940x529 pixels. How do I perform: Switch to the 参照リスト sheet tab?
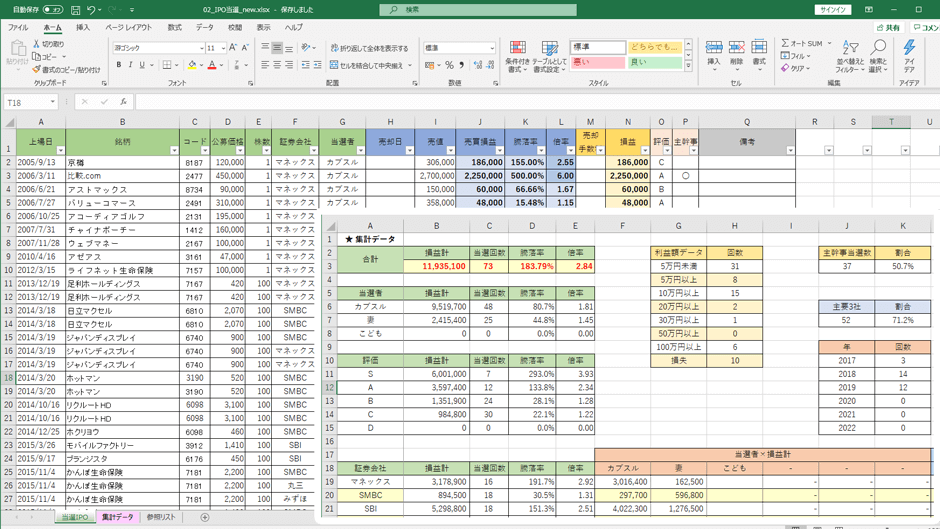(x=160, y=517)
